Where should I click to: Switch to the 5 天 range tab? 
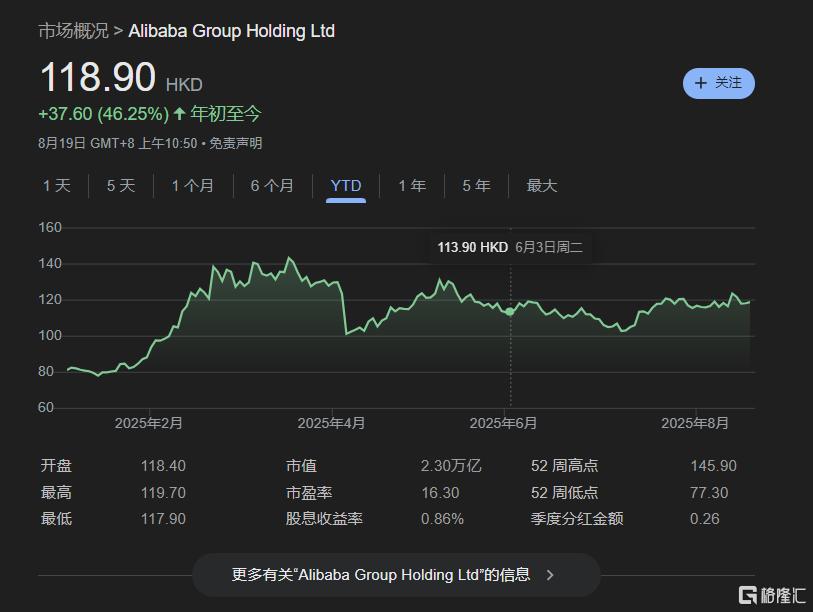click(121, 186)
